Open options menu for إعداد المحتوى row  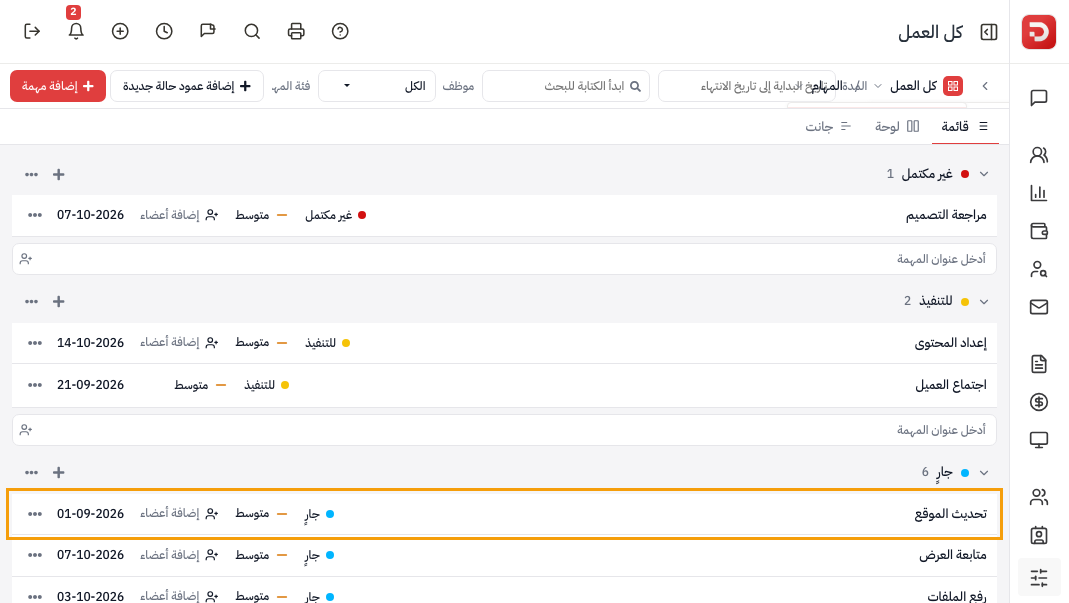[x=35, y=342]
